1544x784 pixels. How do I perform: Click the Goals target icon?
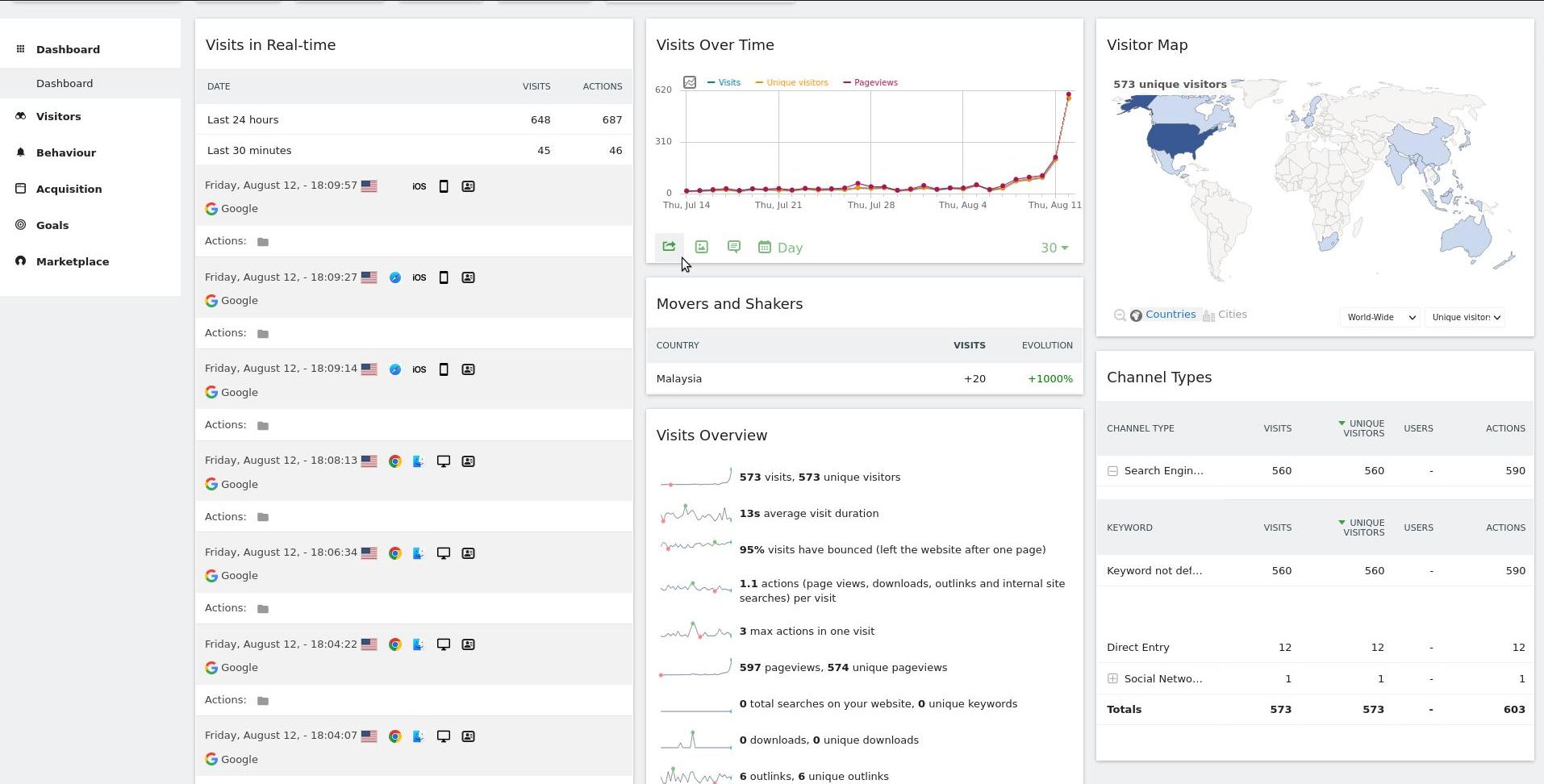pyautogui.click(x=21, y=224)
